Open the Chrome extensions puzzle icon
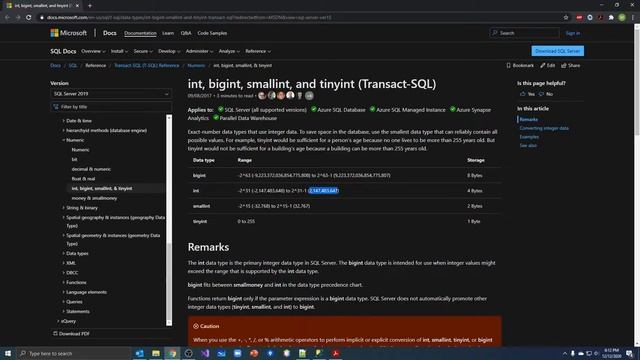 click(611, 17)
